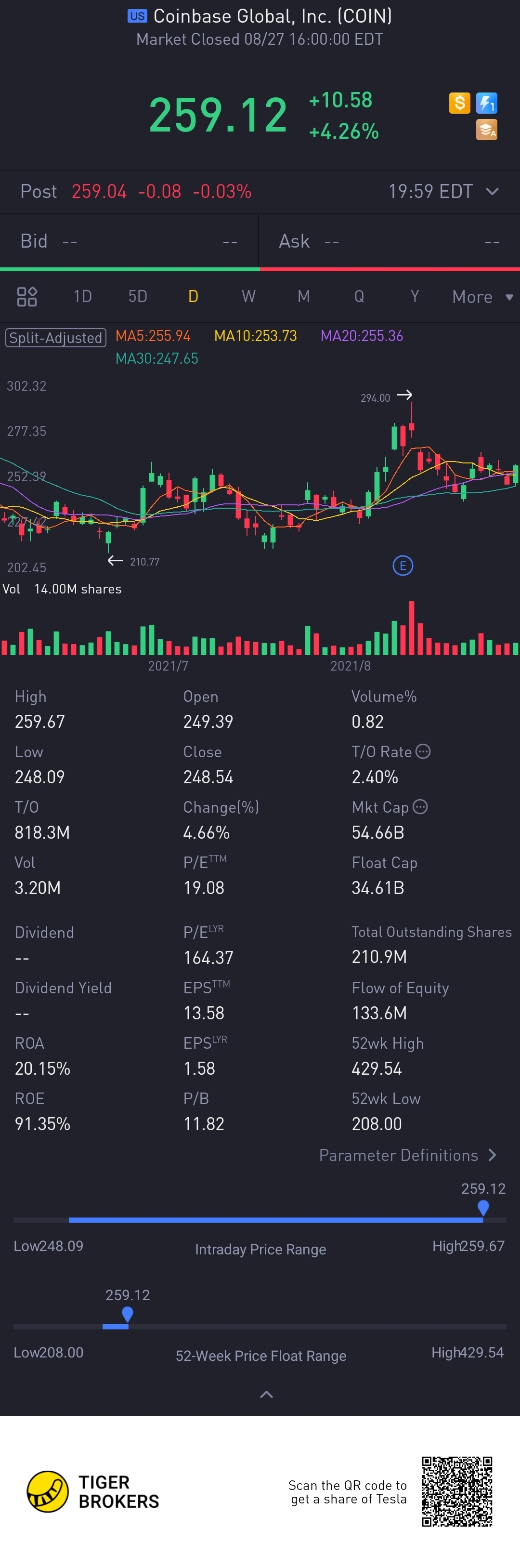Scan the Tesla share QR code
The height and width of the screenshot is (1568, 520).
[x=457, y=1491]
